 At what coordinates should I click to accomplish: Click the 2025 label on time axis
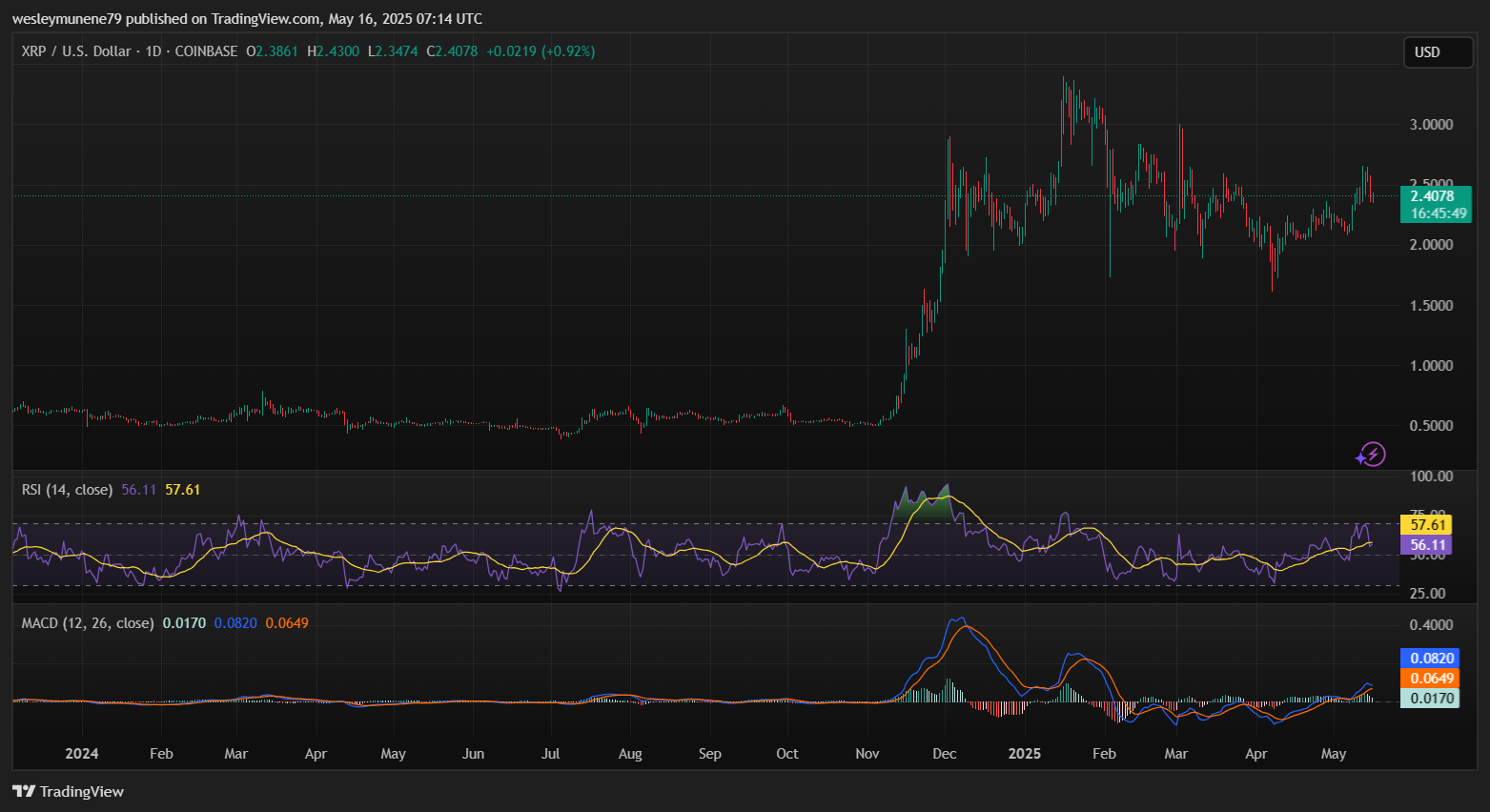point(1025,754)
